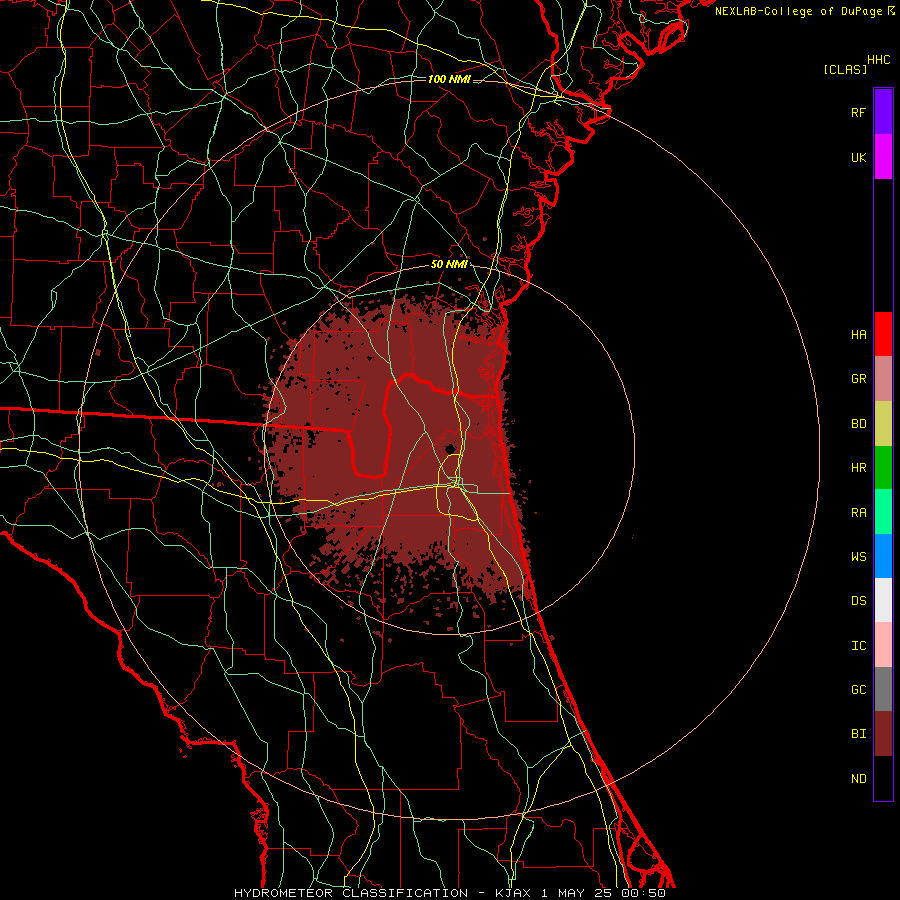
Task: Click the 00:50 timestamp
Action: click(x=643, y=893)
